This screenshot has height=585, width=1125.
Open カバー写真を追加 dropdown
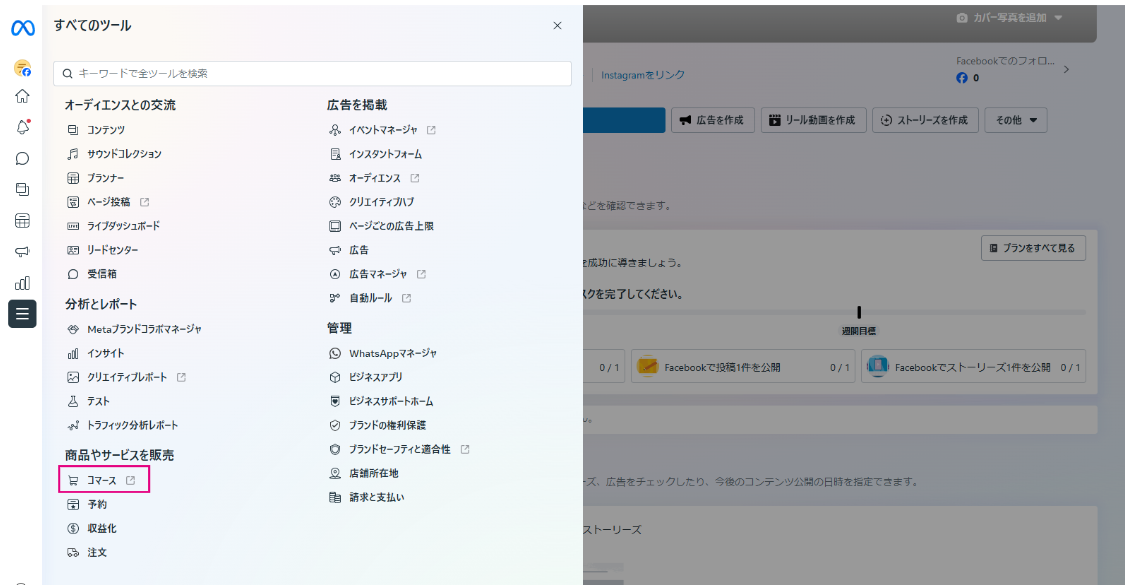point(1009,18)
